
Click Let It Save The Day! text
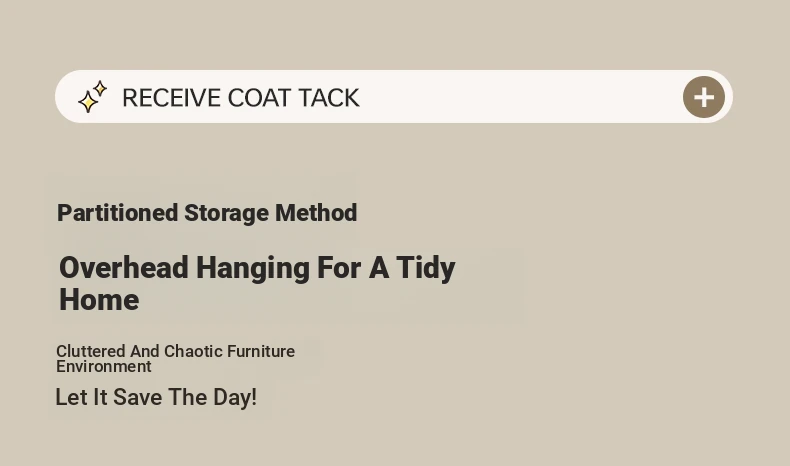[156, 397]
